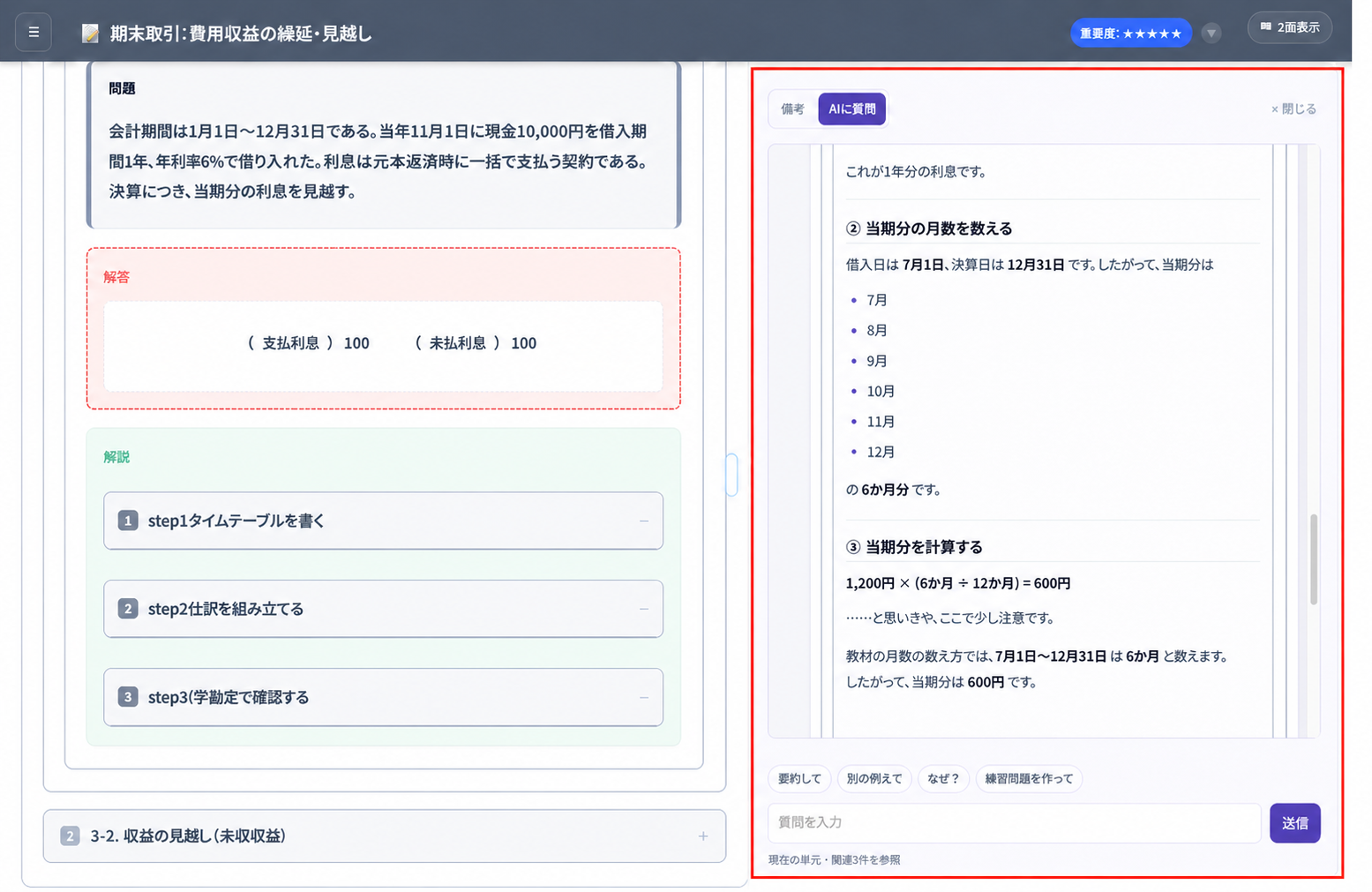The image size is (1372, 892).
Task: Click the step number 1 badge icon
Action: coord(128,521)
